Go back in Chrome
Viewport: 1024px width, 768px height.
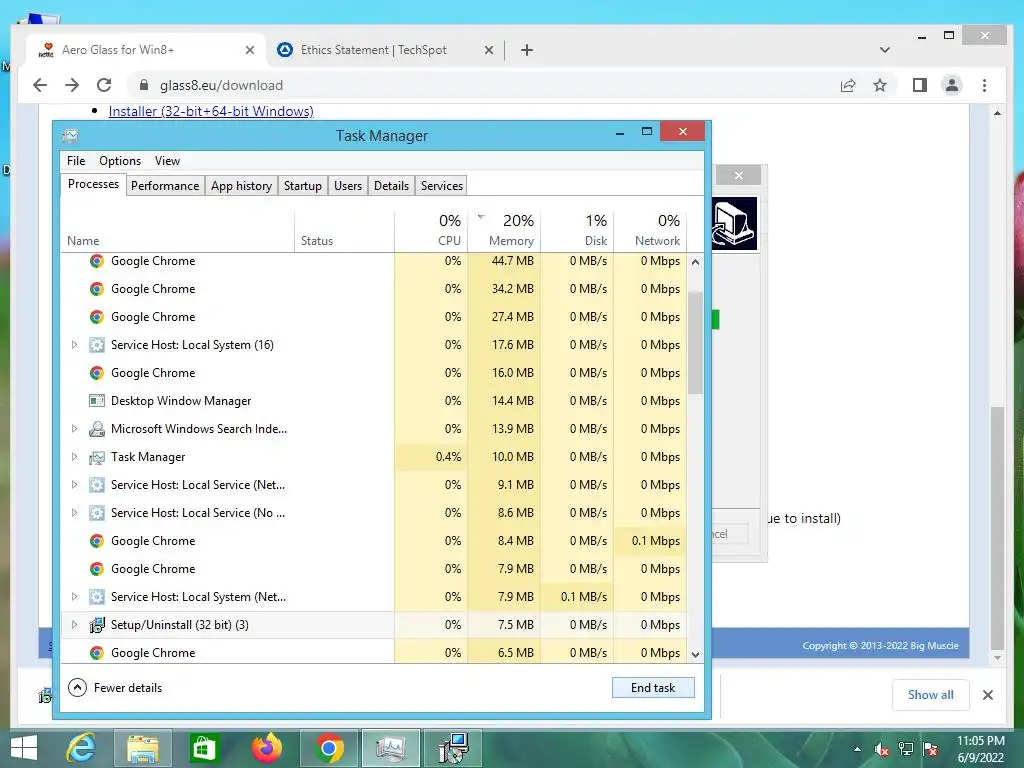[40, 85]
